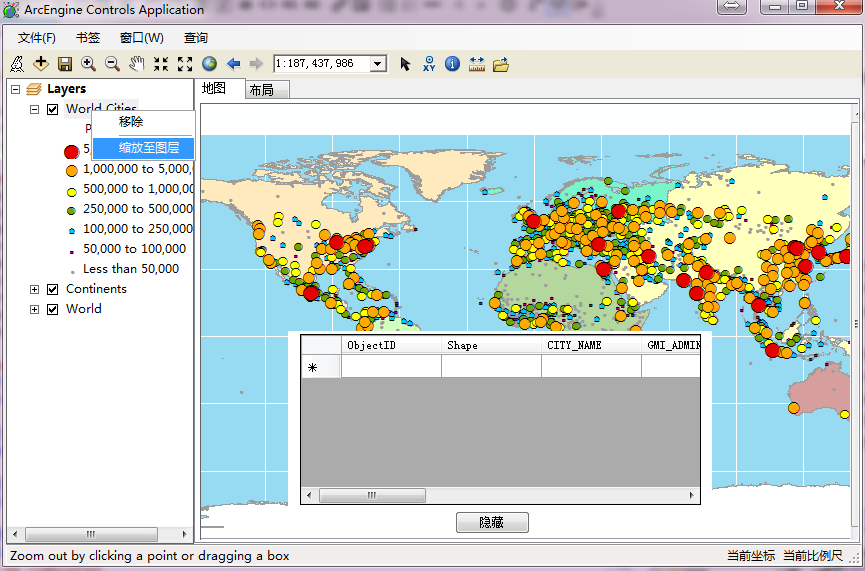Open the map scale dropdown arrow

[377, 64]
